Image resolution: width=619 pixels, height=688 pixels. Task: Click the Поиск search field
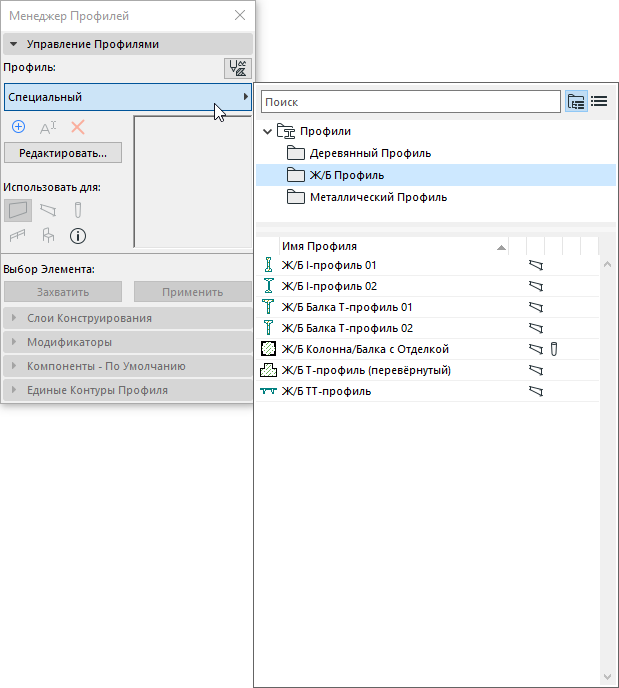pyautogui.click(x=411, y=102)
